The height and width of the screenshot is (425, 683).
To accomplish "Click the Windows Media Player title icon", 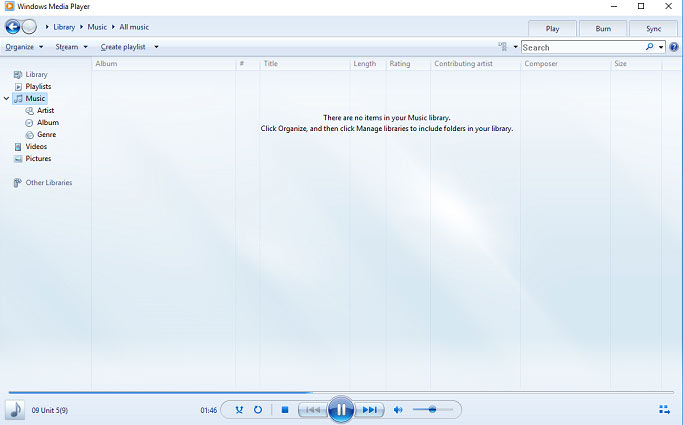I will coord(9,6).
